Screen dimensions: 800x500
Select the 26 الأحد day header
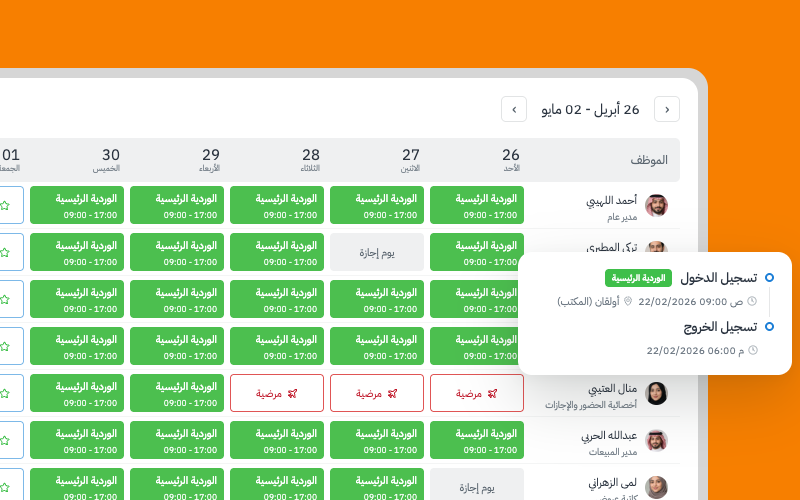pyautogui.click(x=511, y=159)
